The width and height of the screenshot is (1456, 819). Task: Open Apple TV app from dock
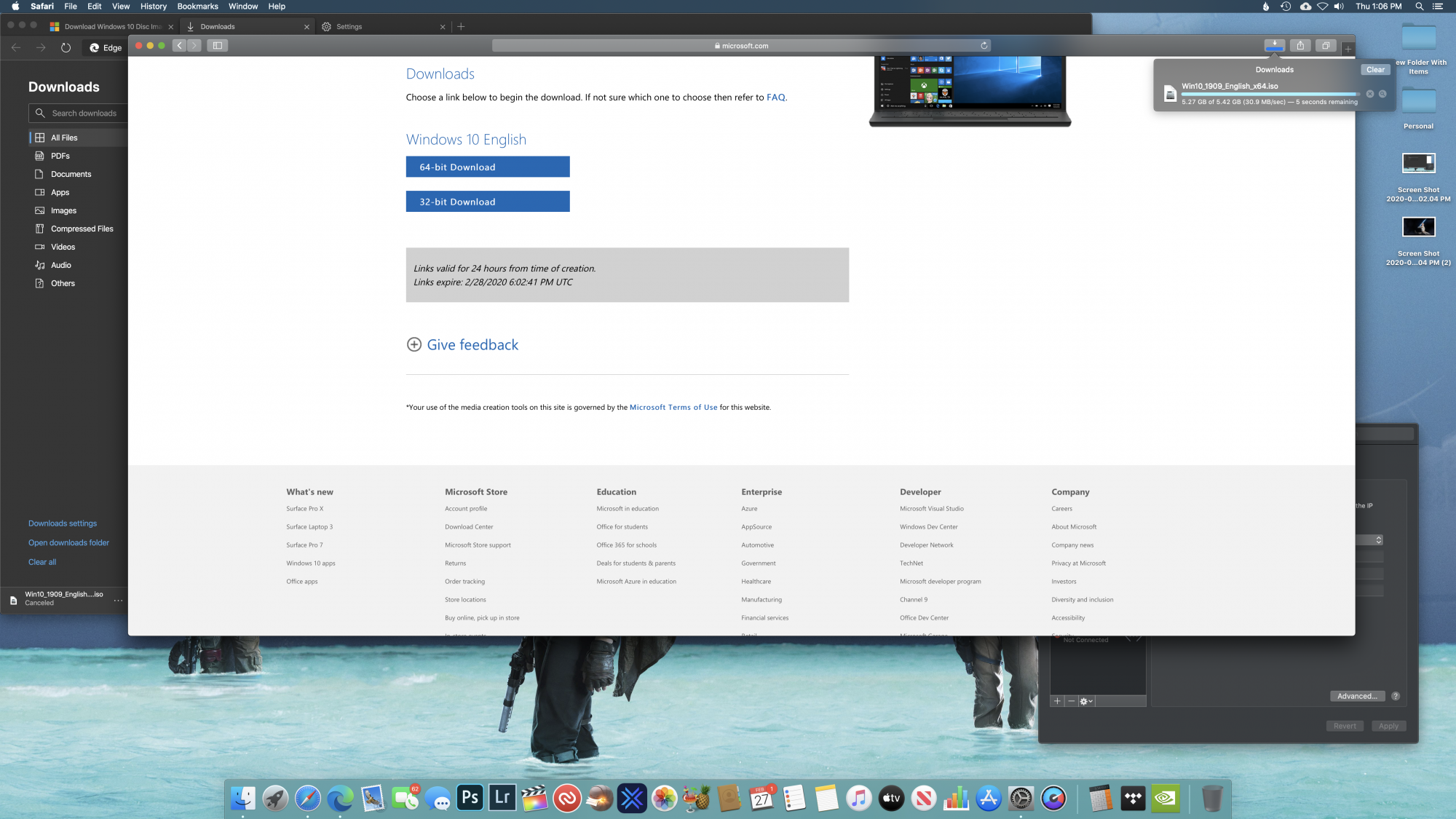[891, 798]
